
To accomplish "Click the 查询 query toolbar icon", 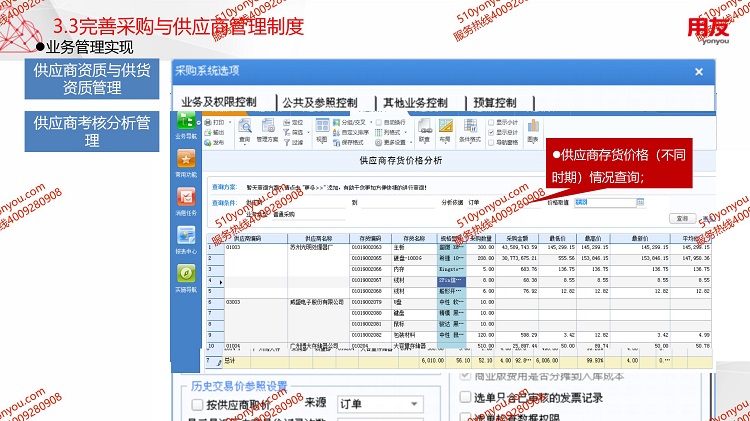I will (244, 128).
